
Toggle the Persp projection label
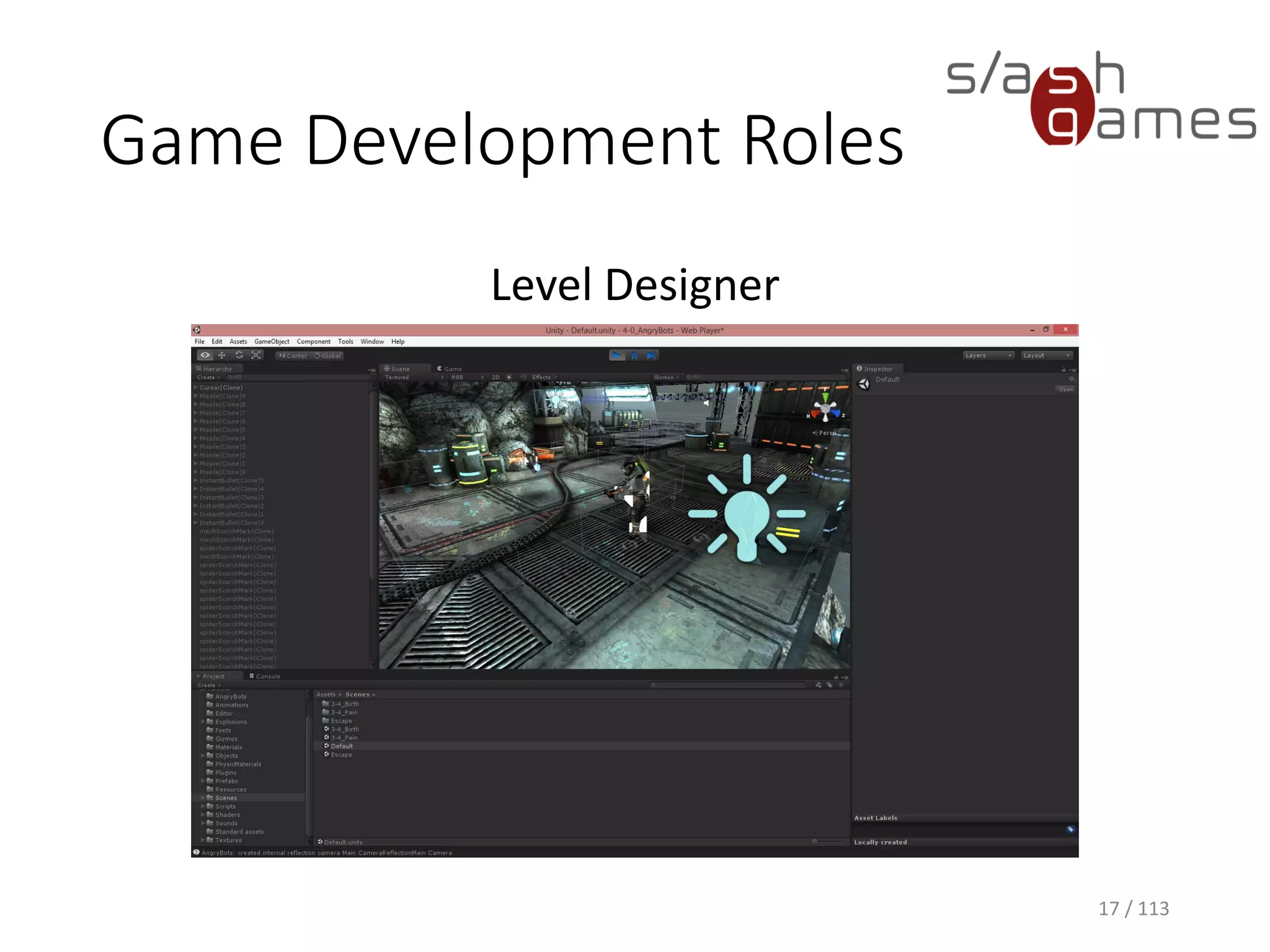pyautogui.click(x=824, y=433)
